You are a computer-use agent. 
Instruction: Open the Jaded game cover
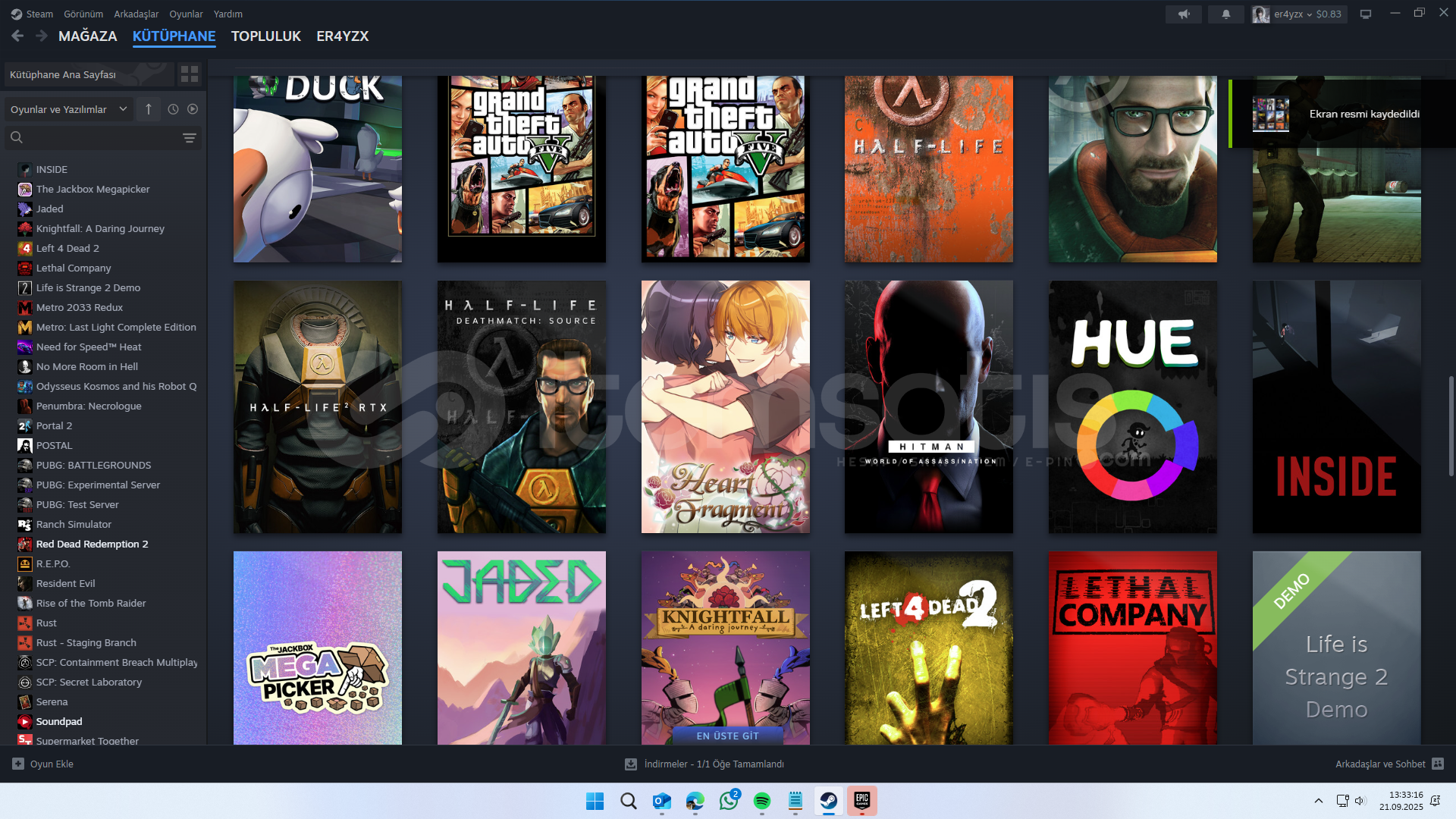pos(522,648)
